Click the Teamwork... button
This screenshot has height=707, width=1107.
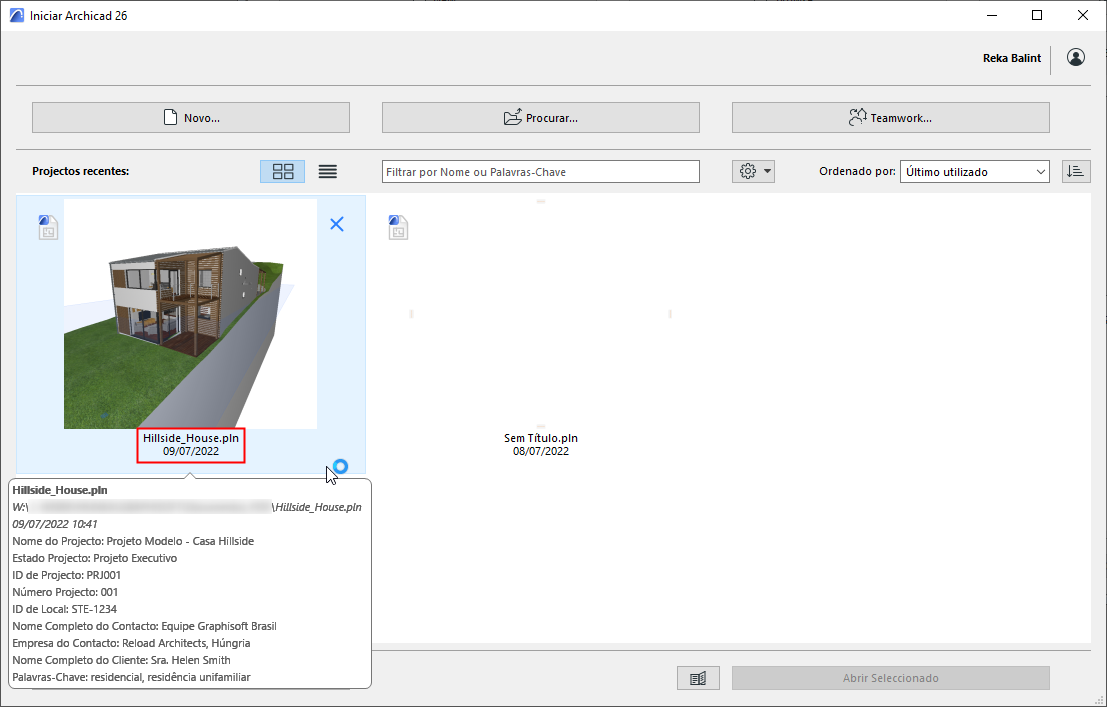[x=890, y=118]
